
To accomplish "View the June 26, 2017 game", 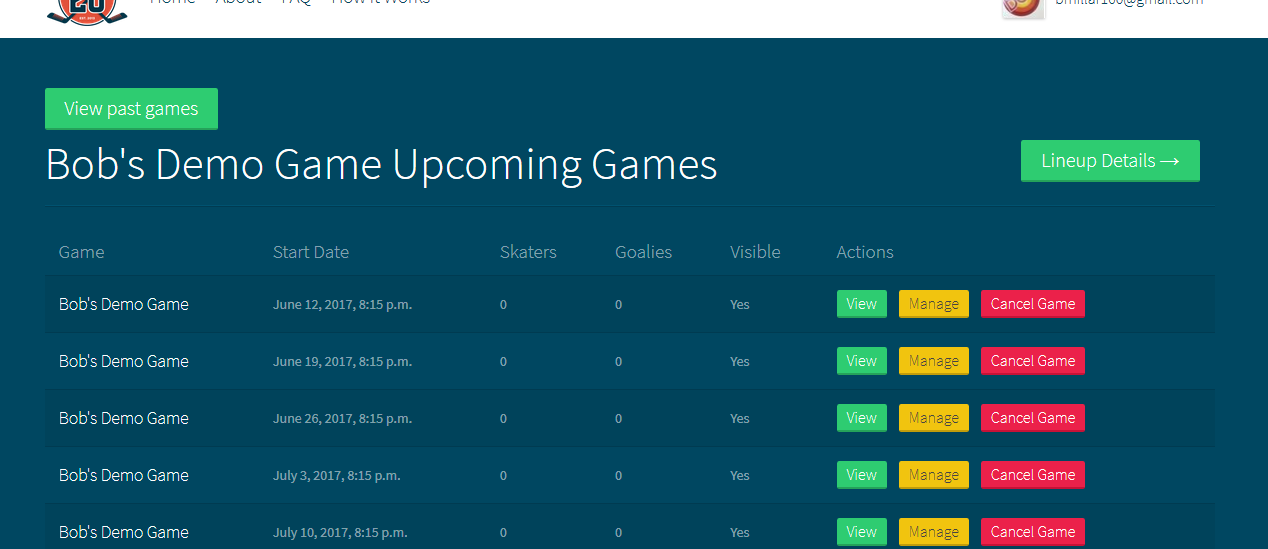I will pyautogui.click(x=861, y=418).
